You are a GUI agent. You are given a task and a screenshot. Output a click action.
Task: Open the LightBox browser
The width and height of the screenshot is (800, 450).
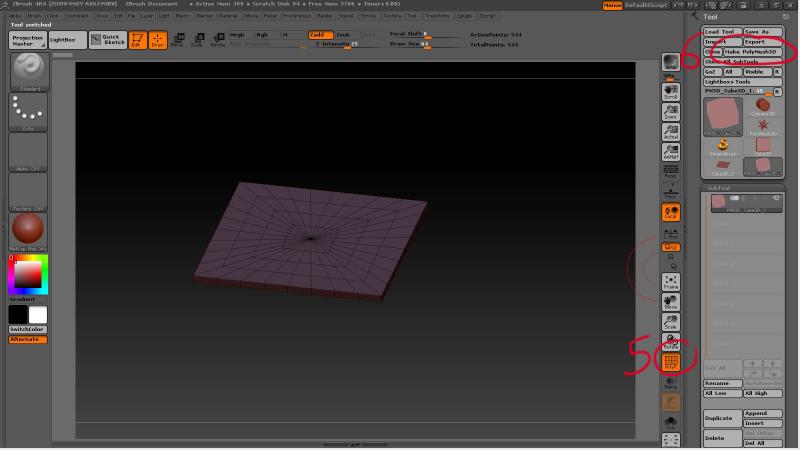point(67,40)
